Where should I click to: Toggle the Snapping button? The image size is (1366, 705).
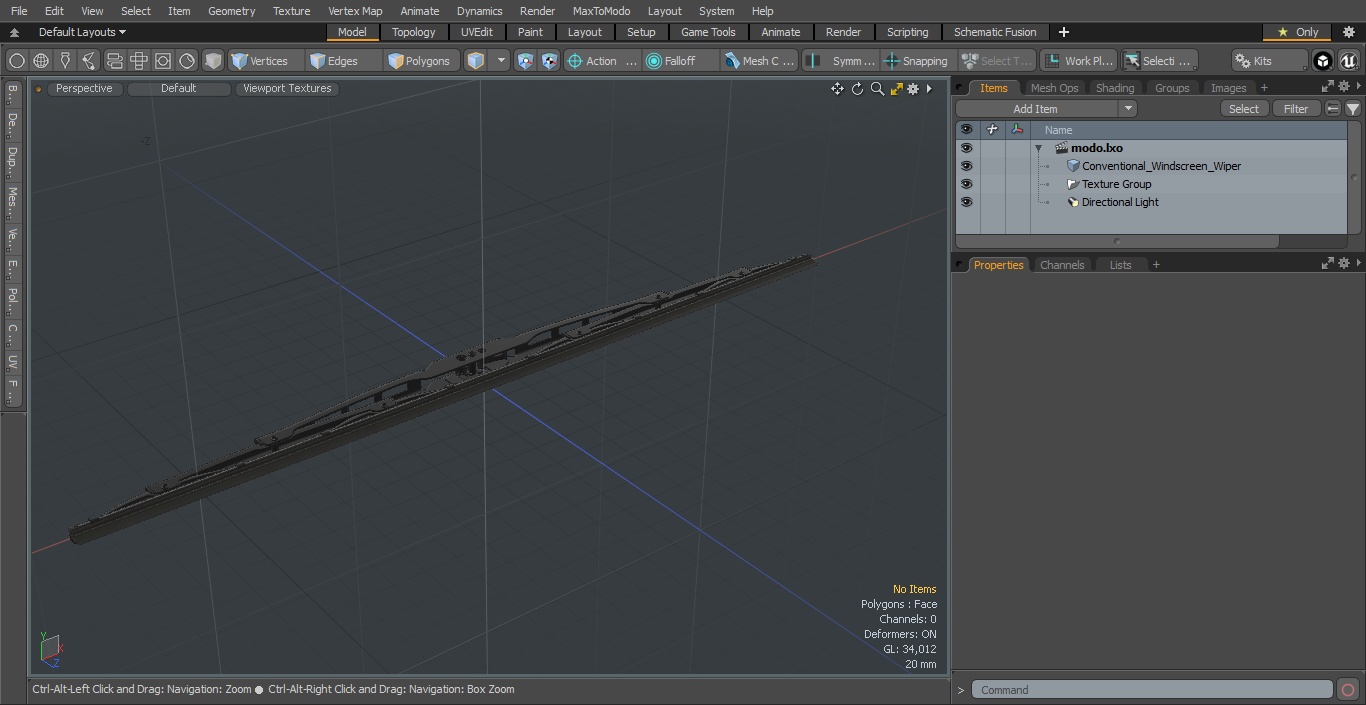(x=916, y=61)
